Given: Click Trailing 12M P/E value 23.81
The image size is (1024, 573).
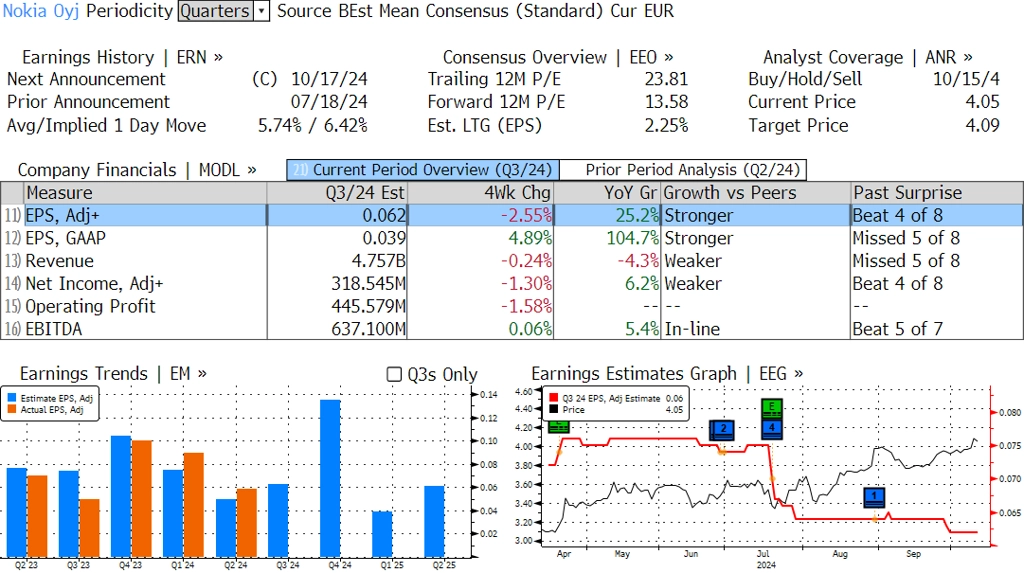Looking at the screenshot, I should (666, 80).
